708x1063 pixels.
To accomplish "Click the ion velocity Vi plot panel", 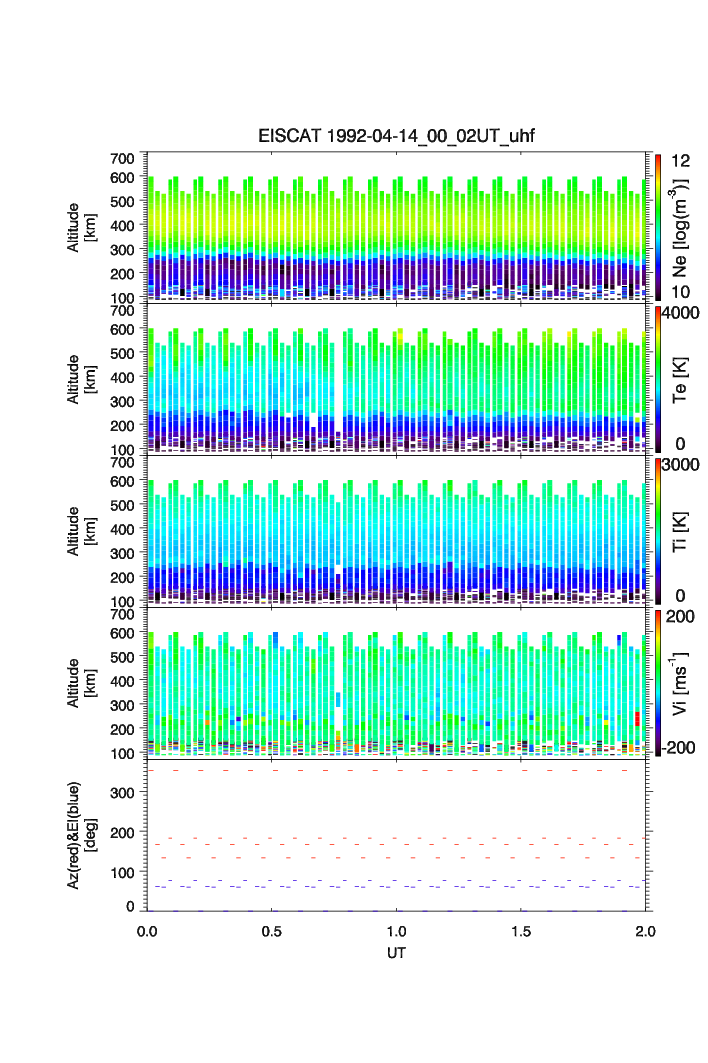I will [x=396, y=683].
